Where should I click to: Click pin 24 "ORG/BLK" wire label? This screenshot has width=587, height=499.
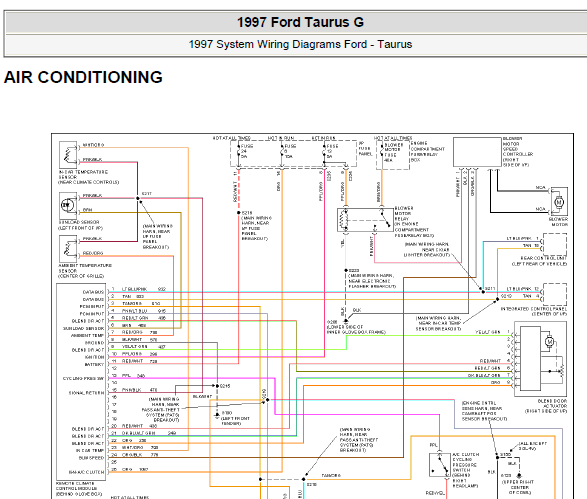[132, 454]
